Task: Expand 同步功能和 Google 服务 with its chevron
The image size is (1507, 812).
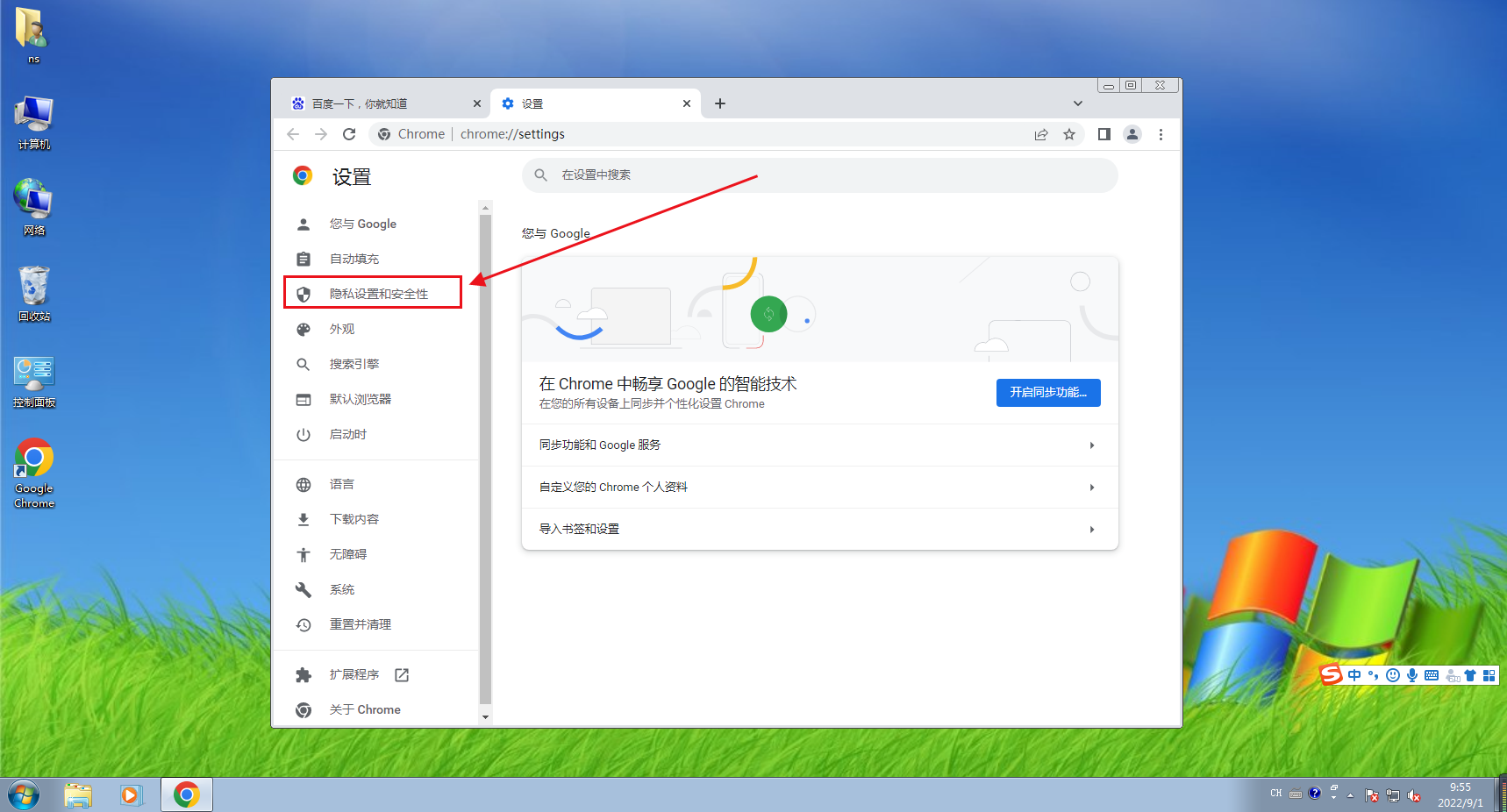Action: point(1091,445)
